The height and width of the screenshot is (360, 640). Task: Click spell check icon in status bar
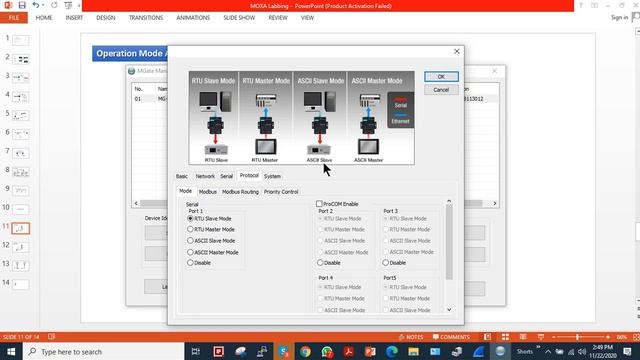51,337
